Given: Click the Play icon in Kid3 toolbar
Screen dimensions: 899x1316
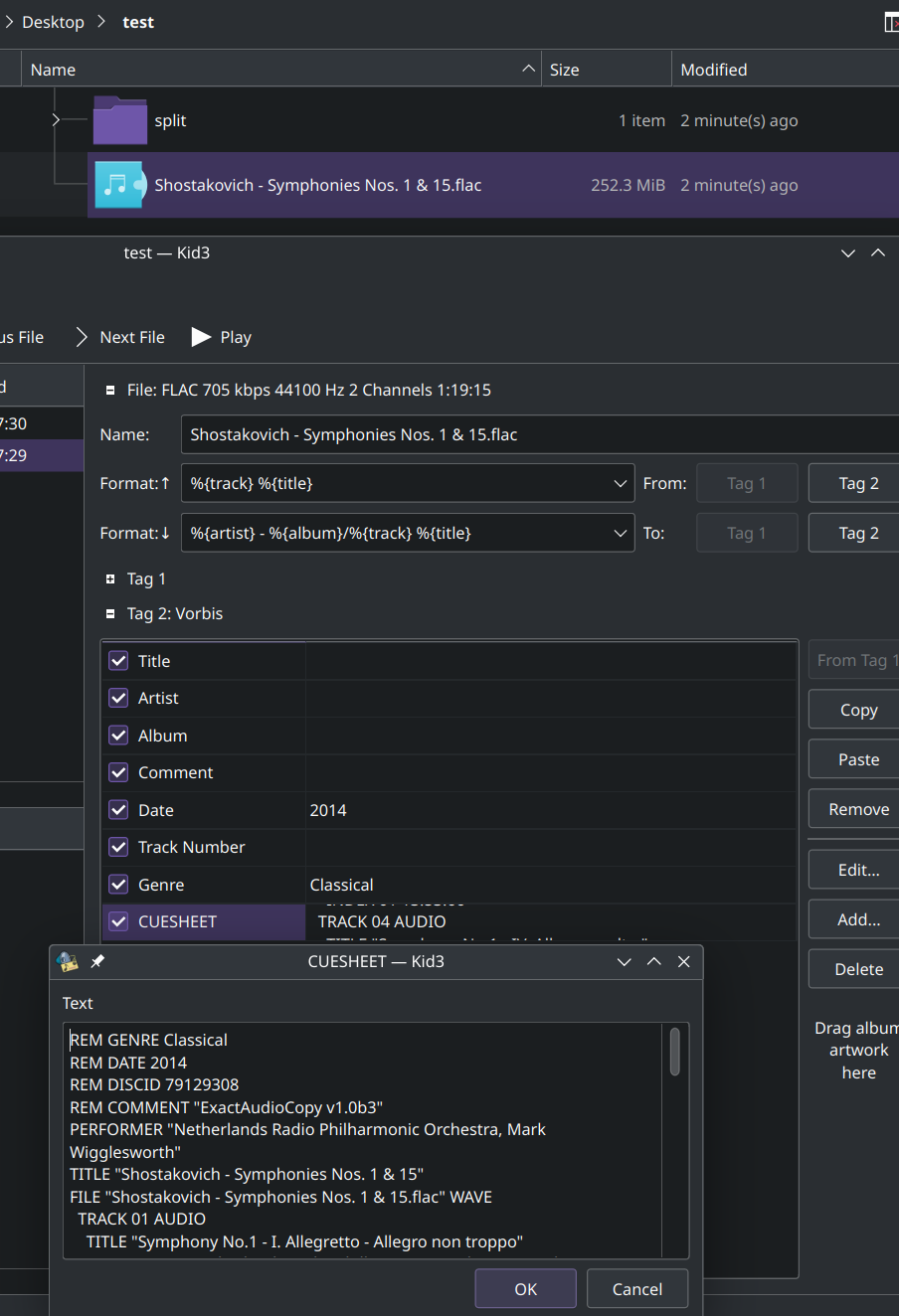Looking at the screenshot, I should click(202, 337).
